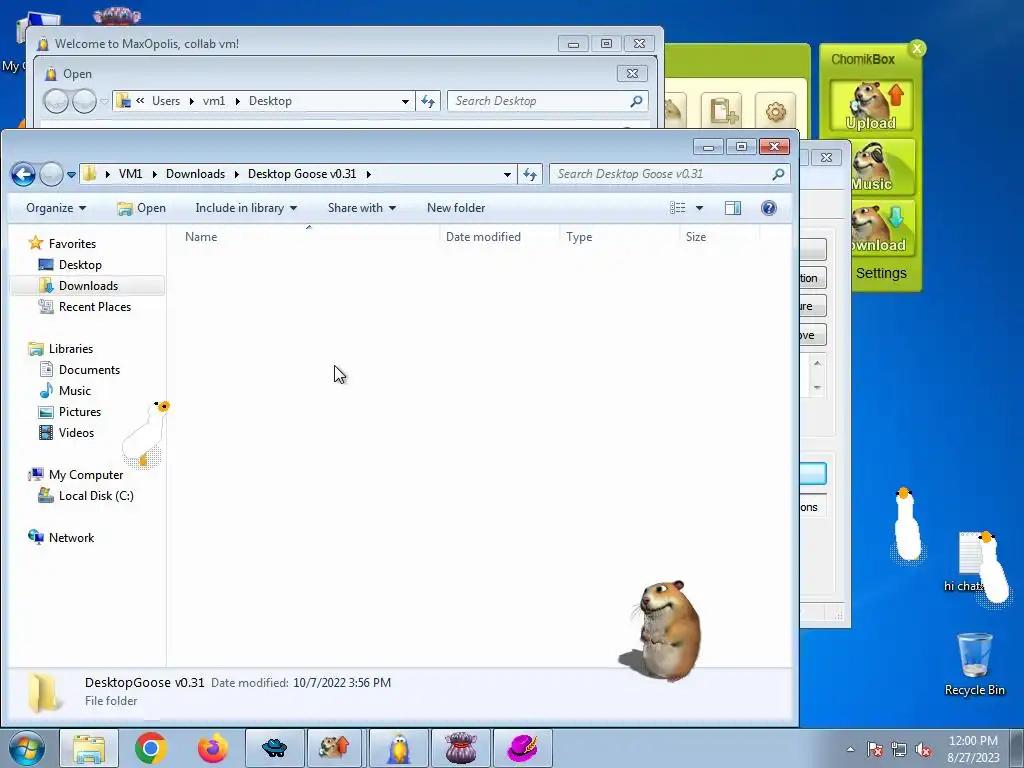1024x768 pixels.
Task: Open the Share with dropdown
Action: (x=362, y=208)
